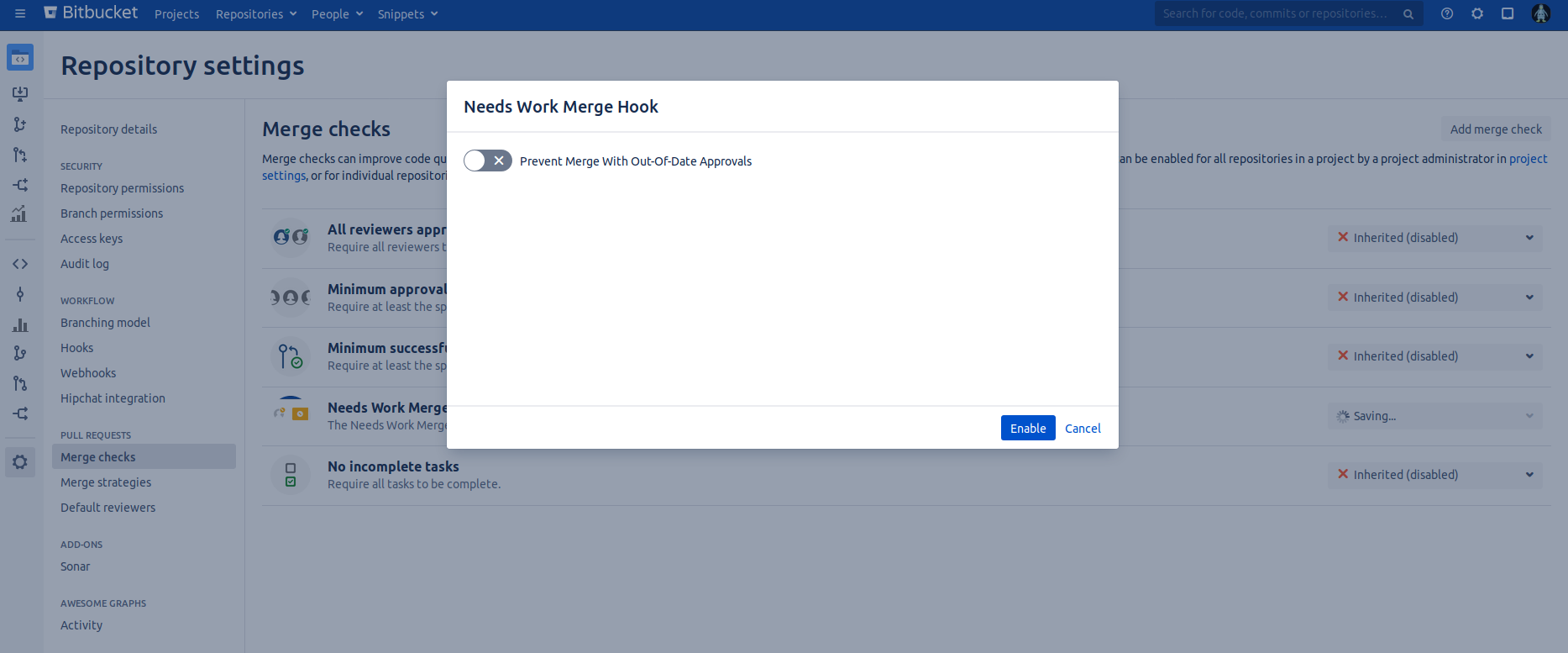Viewport: 1568px width, 653px height.
Task: Open the Repositories dropdown menu
Action: [256, 14]
